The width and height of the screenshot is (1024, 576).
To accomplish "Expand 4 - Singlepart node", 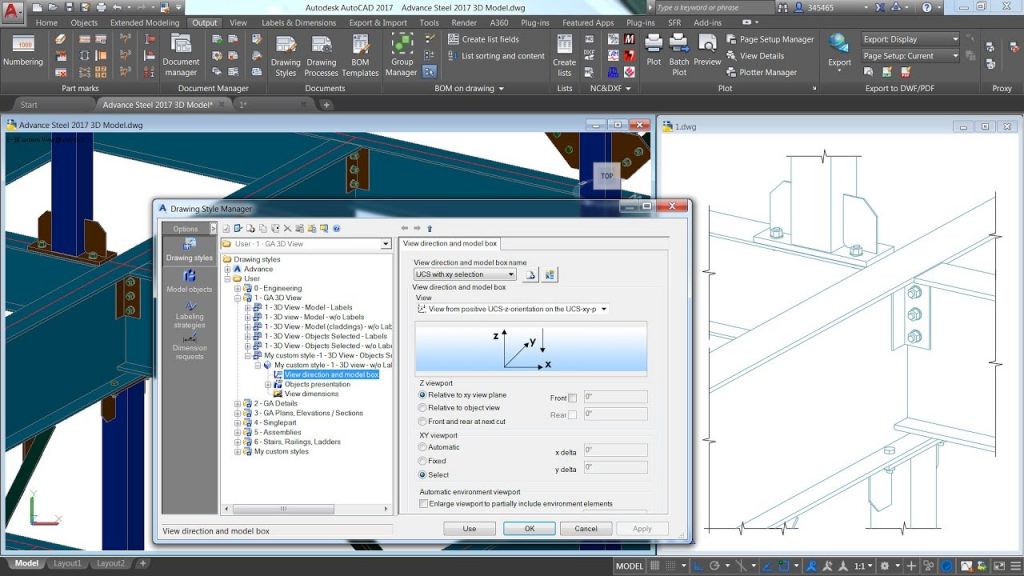I will click(x=238, y=423).
